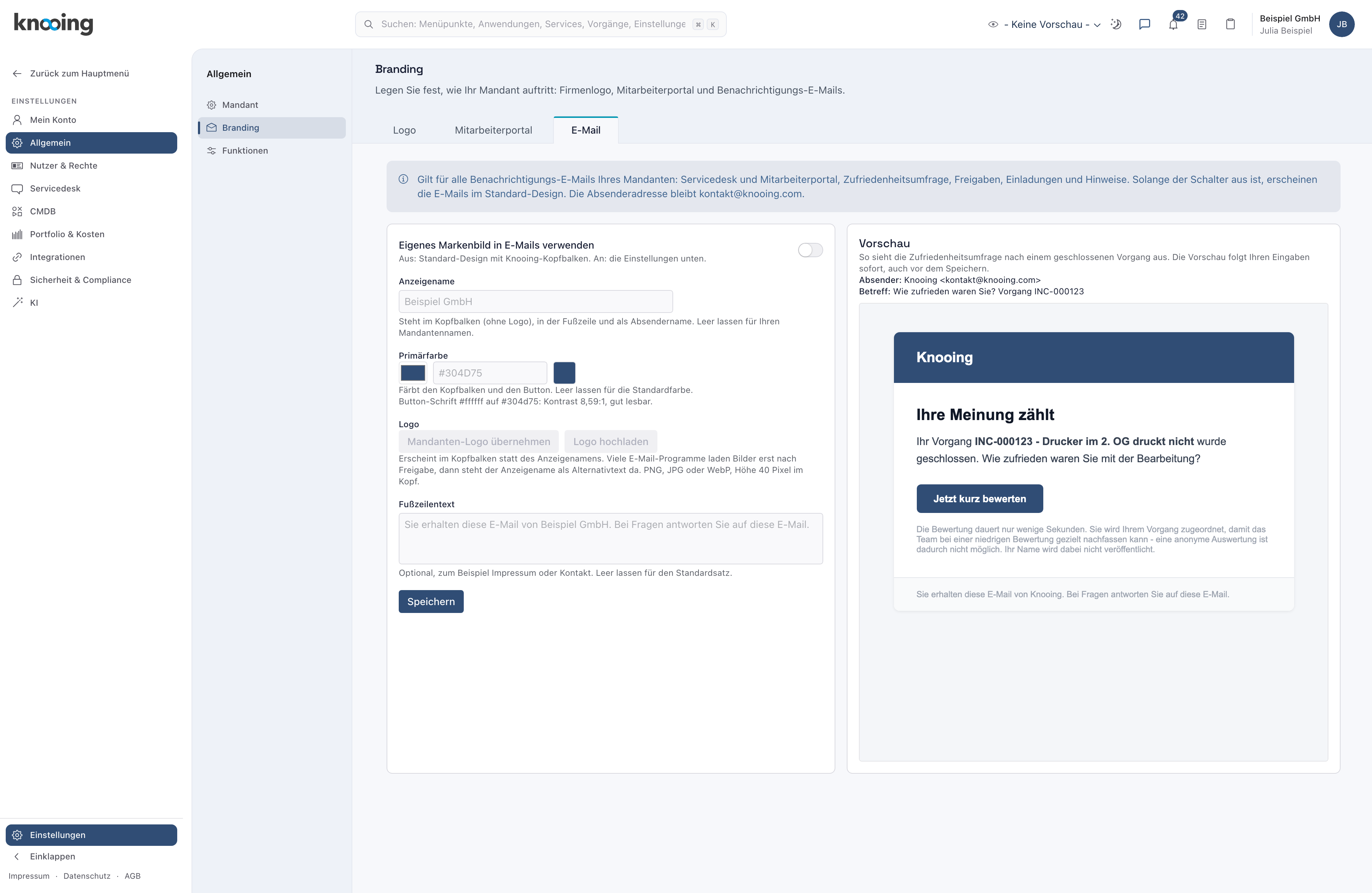The width and height of the screenshot is (1372, 893).
Task: Click the JB user avatar
Action: [1341, 24]
